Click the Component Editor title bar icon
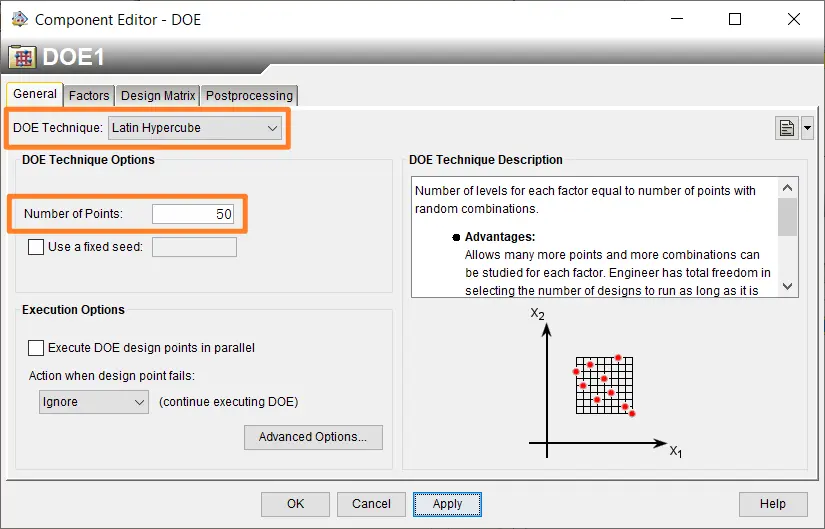Screen dimensions: 825x529 [x=19, y=19]
